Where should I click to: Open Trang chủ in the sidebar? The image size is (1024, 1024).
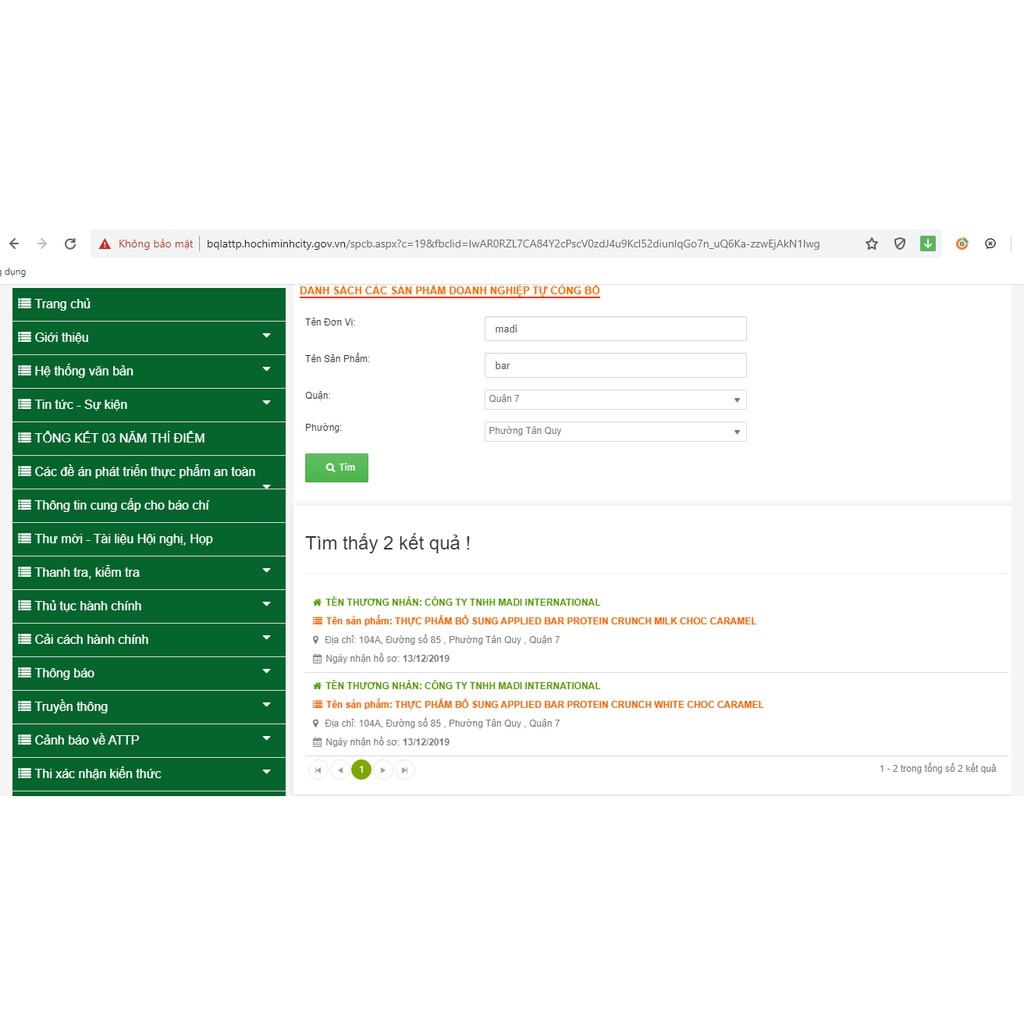click(149, 304)
